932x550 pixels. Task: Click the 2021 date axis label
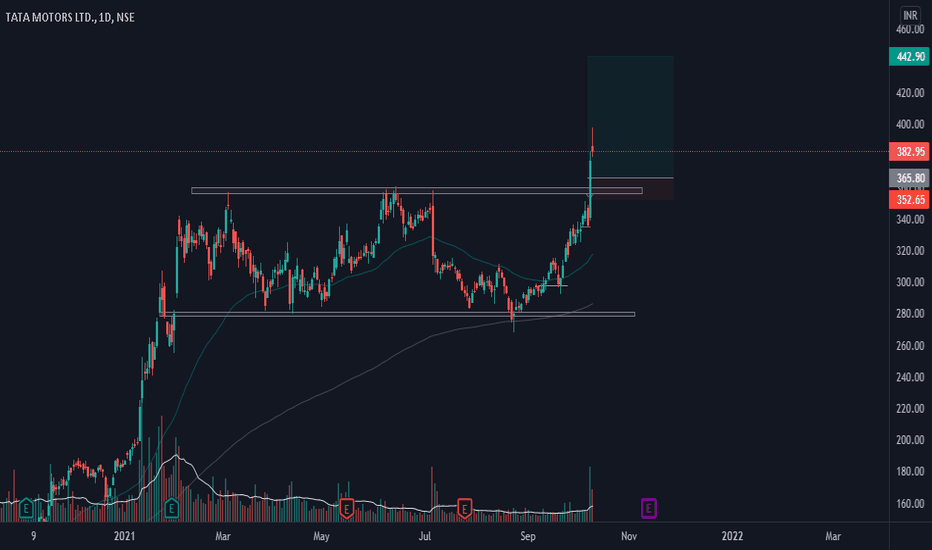click(124, 536)
